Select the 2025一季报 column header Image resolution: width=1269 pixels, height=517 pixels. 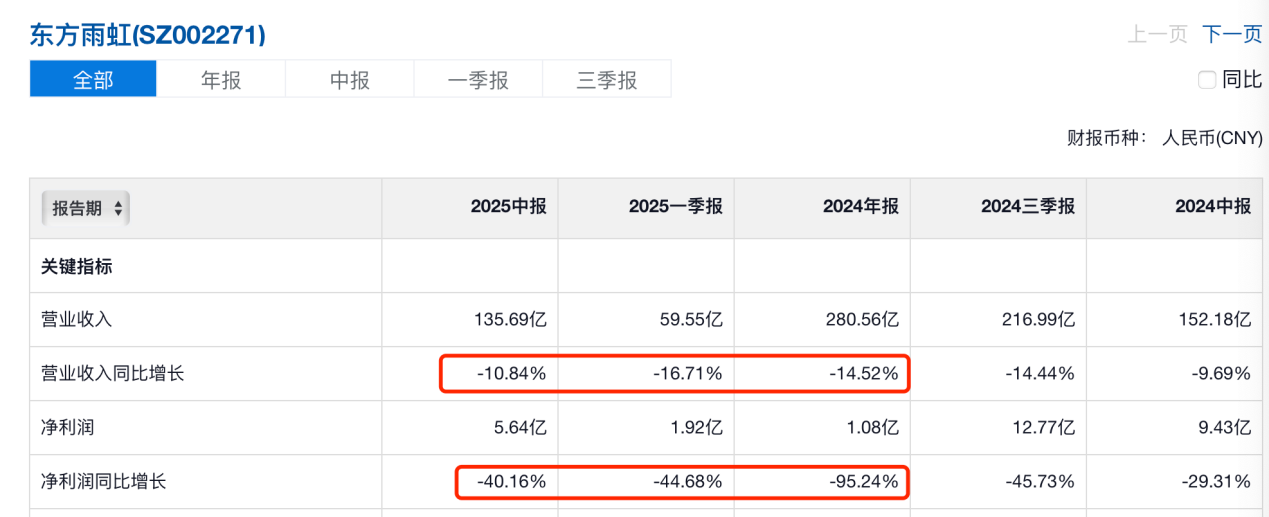pyautogui.click(x=675, y=207)
